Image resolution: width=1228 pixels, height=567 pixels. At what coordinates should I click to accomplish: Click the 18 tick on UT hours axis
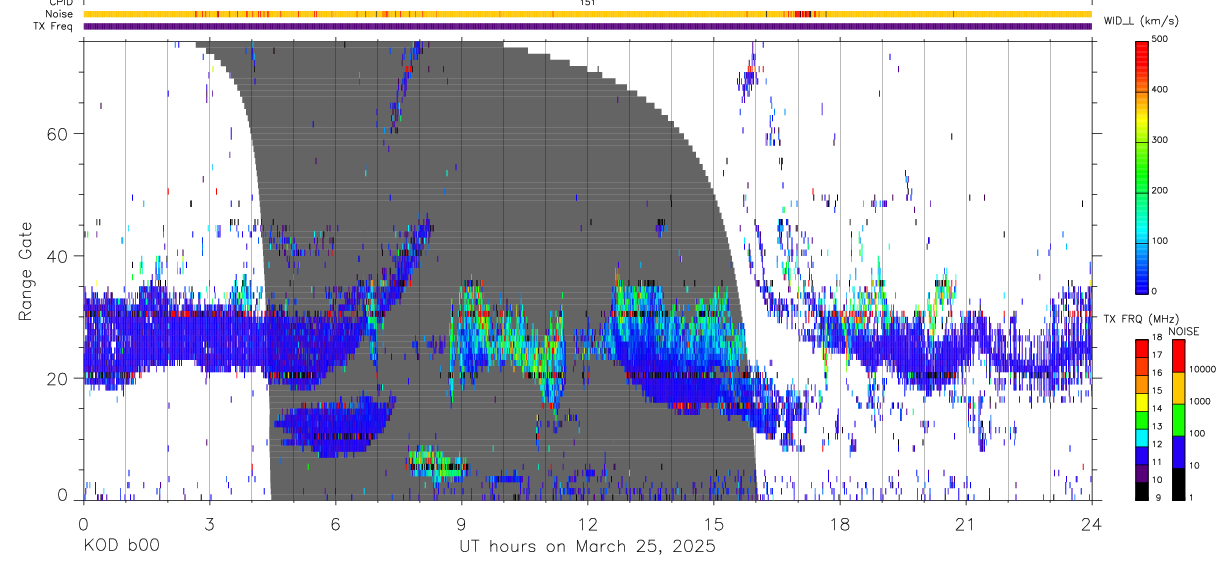[840, 523]
